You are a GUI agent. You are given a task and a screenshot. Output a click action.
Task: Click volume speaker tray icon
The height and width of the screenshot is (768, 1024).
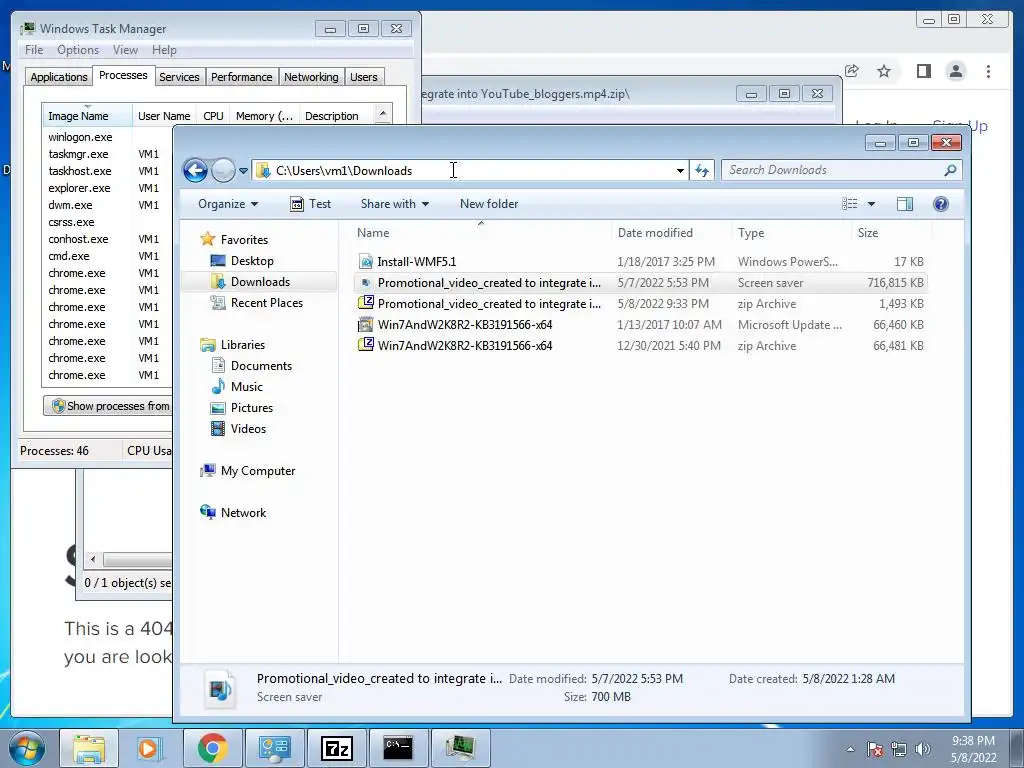(922, 749)
